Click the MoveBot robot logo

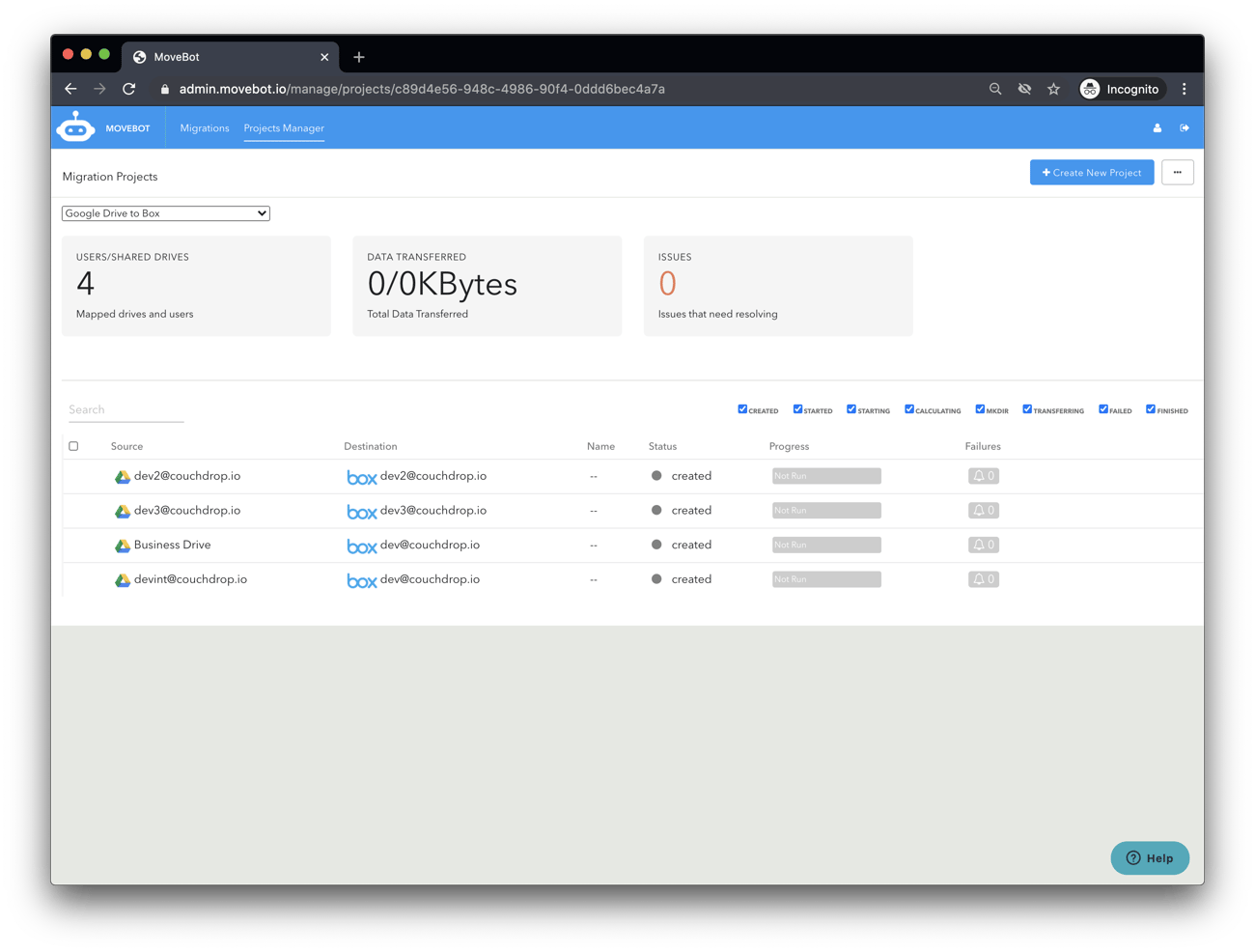pos(76,126)
